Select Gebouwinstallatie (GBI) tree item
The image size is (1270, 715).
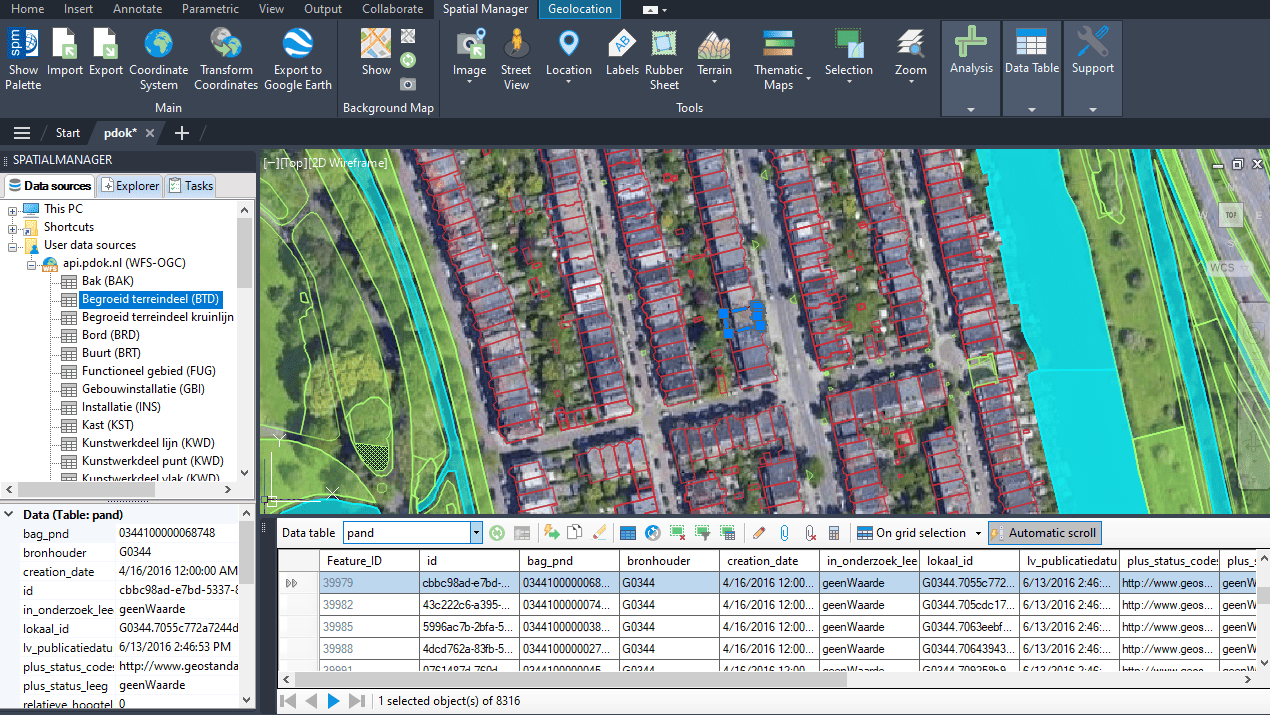[x=143, y=389]
